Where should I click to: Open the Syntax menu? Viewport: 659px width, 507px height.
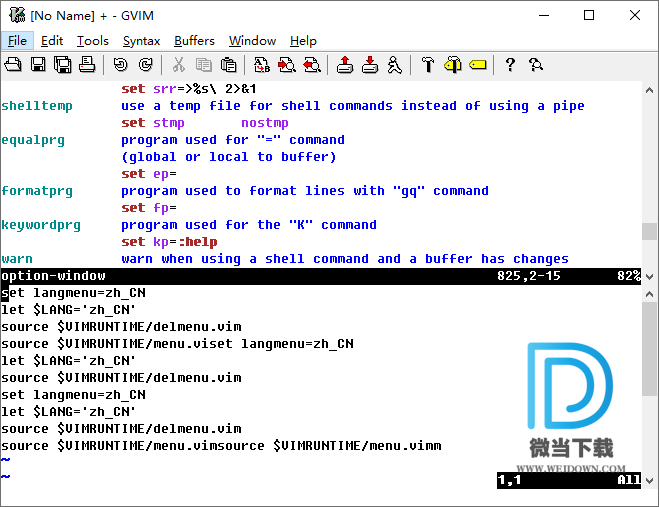click(141, 40)
